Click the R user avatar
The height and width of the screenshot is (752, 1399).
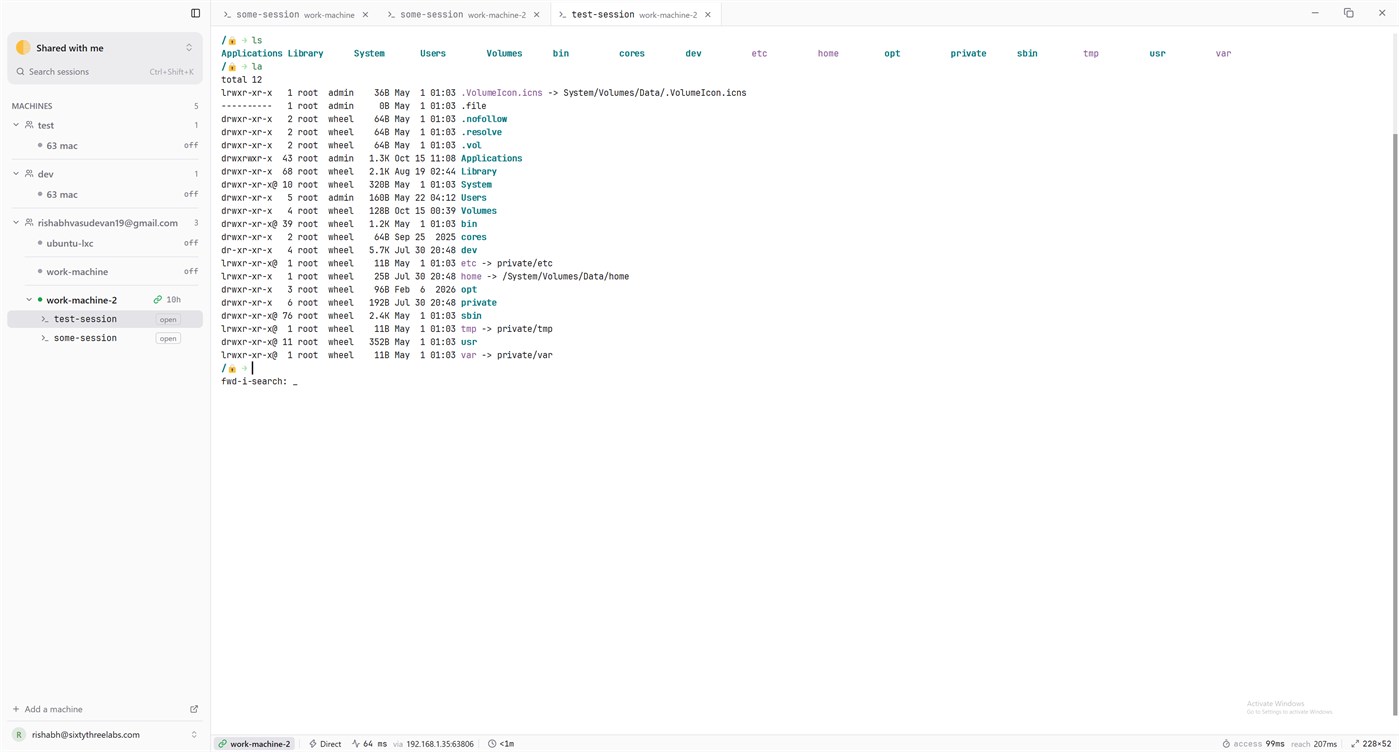(18, 735)
